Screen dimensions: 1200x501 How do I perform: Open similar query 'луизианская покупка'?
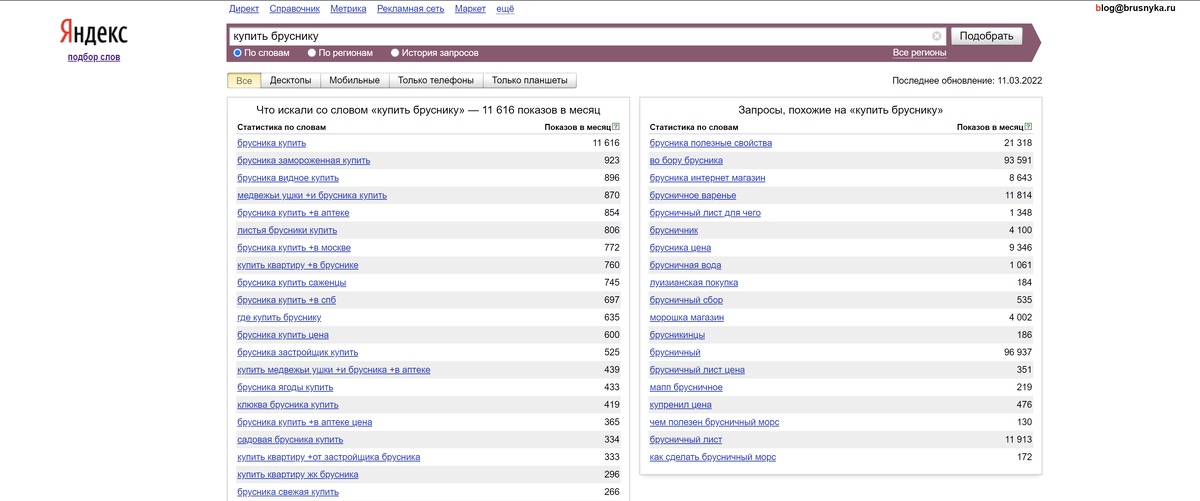click(x=694, y=283)
